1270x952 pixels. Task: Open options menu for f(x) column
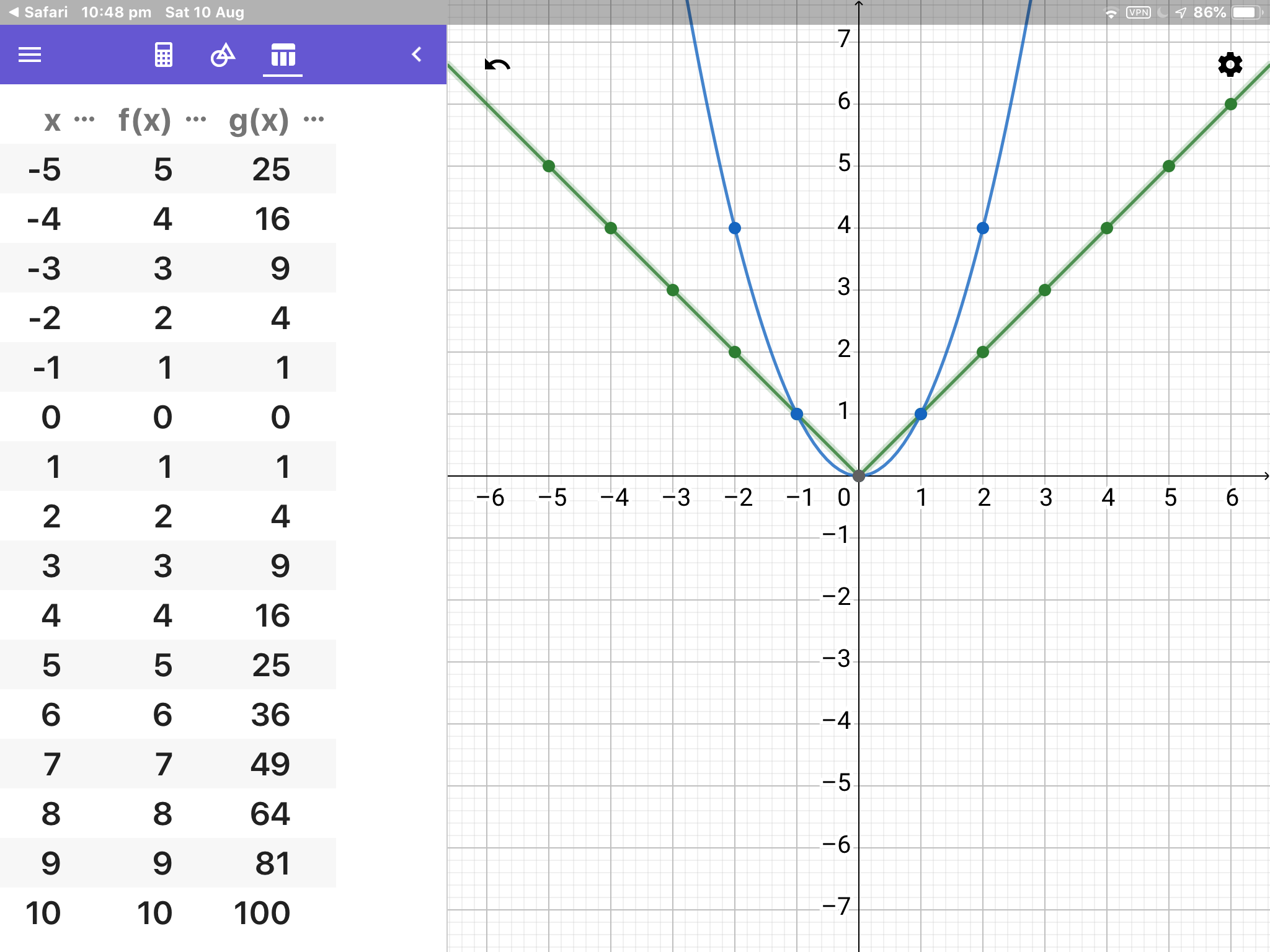coord(196,119)
